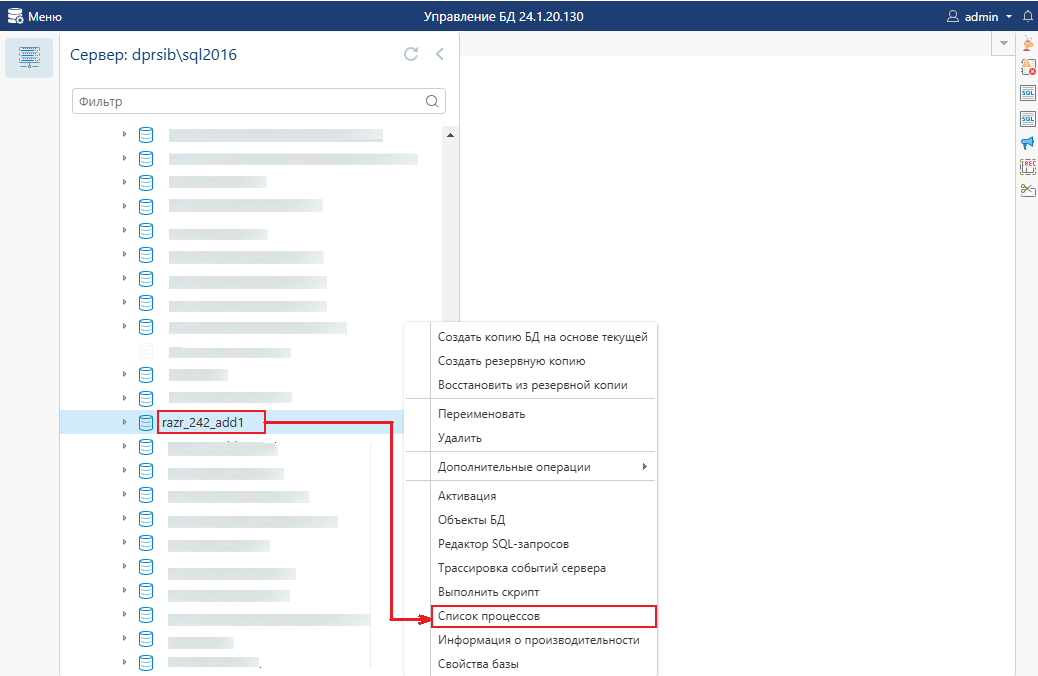
Task: Click the magnifier icon in the filter box
Action: (432, 101)
